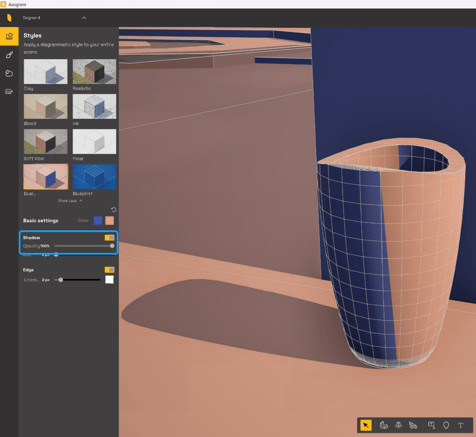Apply the Blueprint style
The width and height of the screenshot is (476, 437).
pos(94,177)
